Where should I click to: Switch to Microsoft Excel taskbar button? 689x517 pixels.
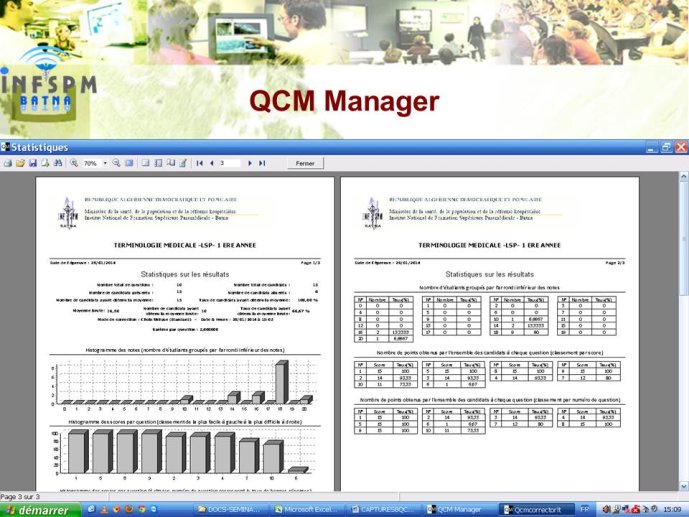(308, 510)
